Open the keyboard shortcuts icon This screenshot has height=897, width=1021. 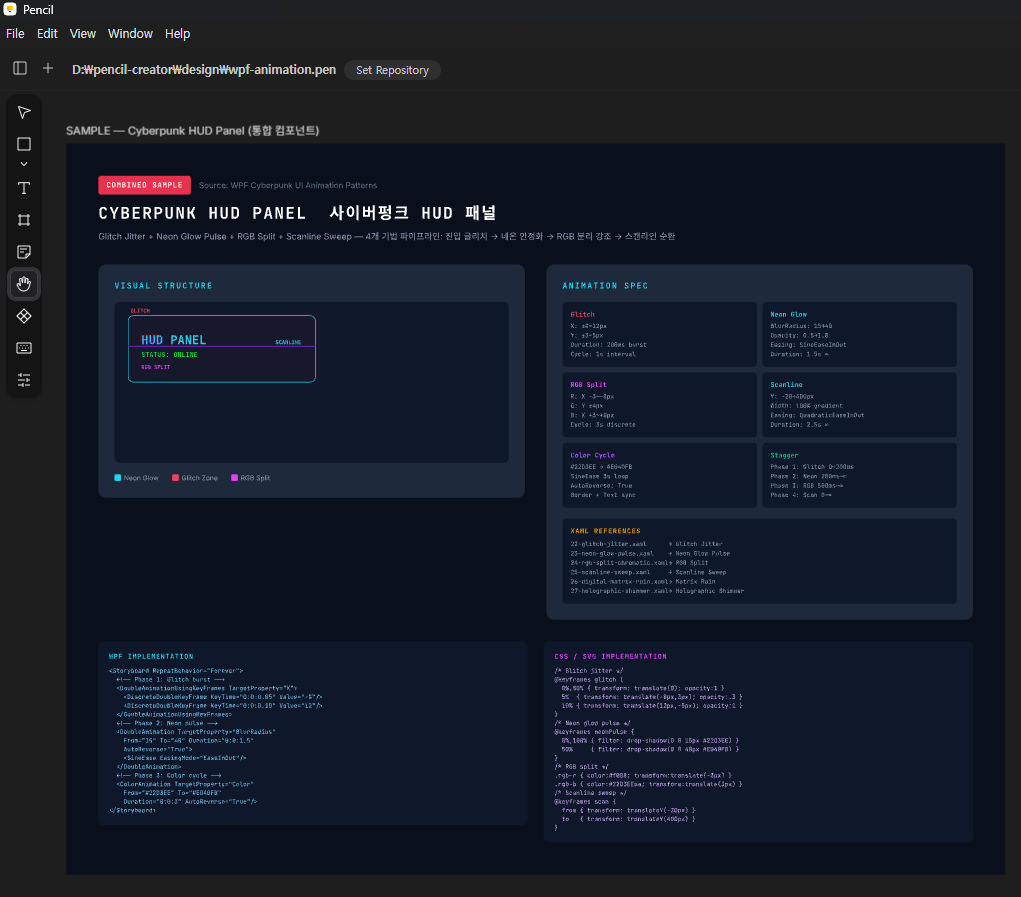(x=24, y=348)
